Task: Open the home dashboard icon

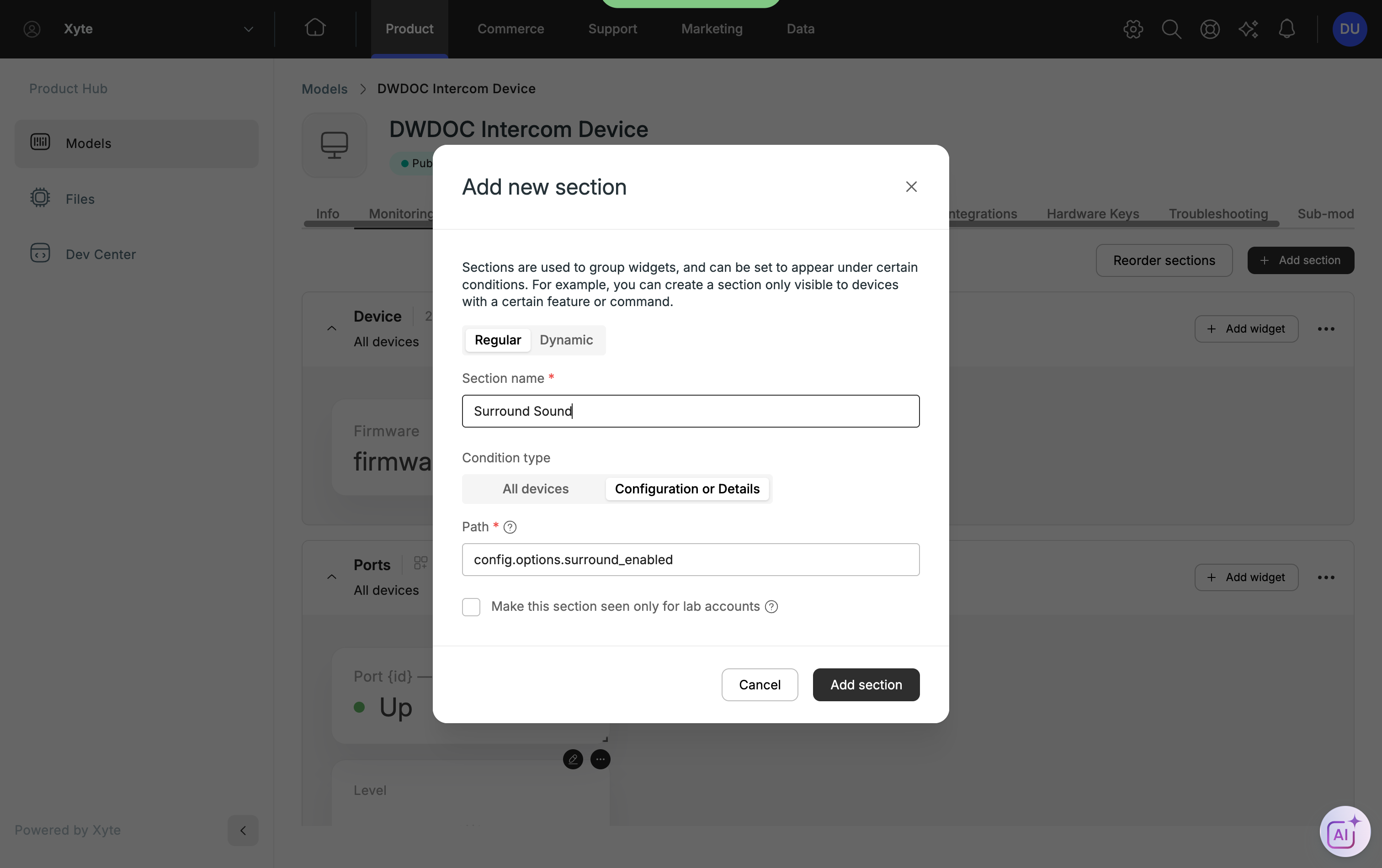Action: point(315,28)
